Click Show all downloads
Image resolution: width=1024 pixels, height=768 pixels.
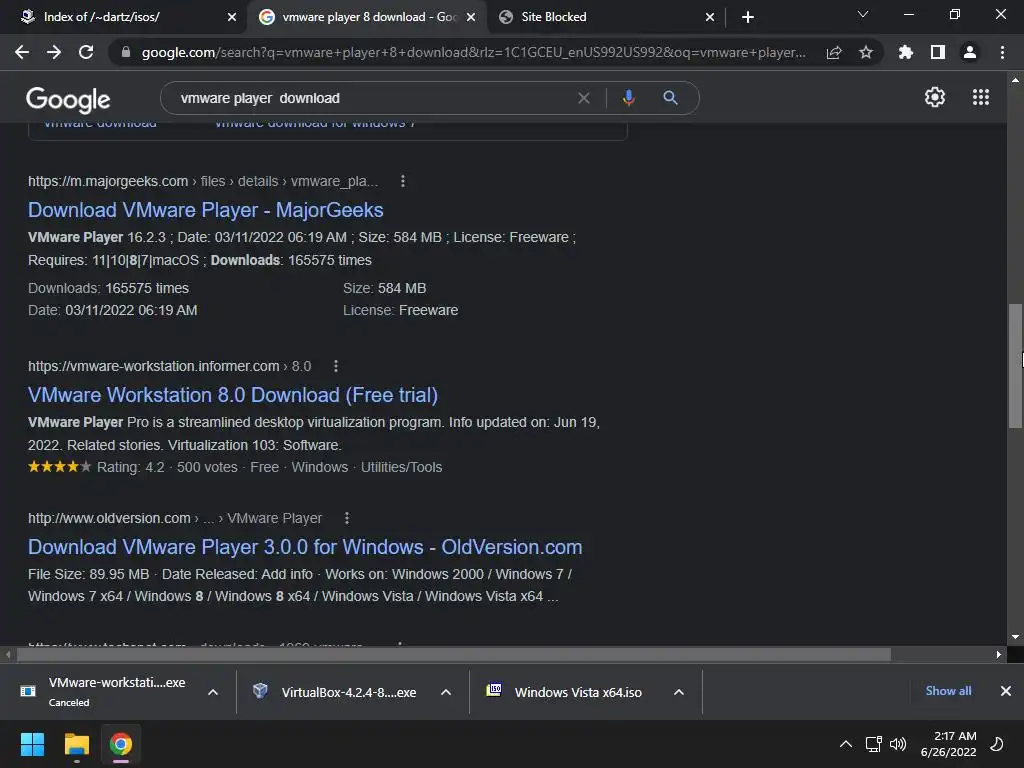coord(948,691)
